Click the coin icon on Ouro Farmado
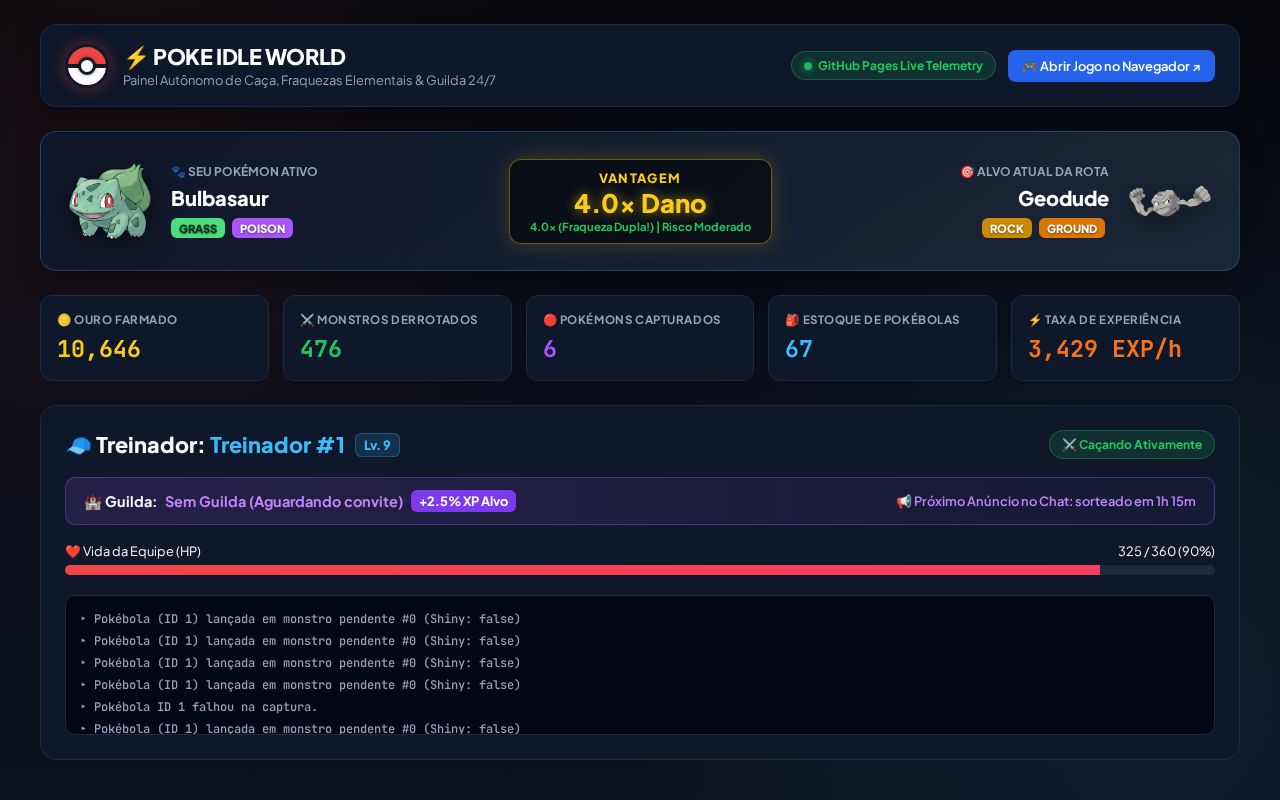Viewport: 1280px width, 800px height. 64,320
